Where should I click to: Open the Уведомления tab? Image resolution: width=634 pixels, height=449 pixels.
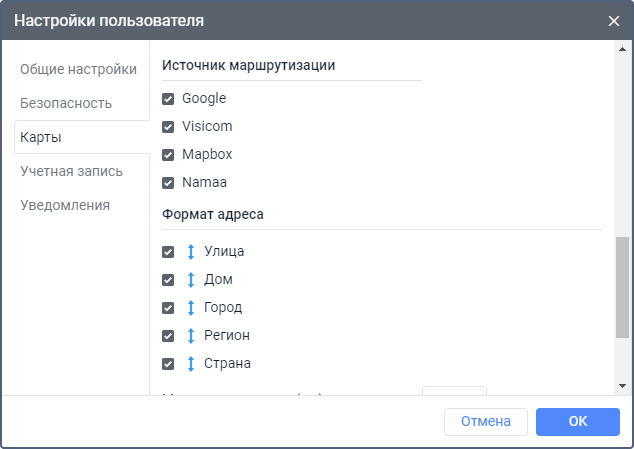click(65, 205)
